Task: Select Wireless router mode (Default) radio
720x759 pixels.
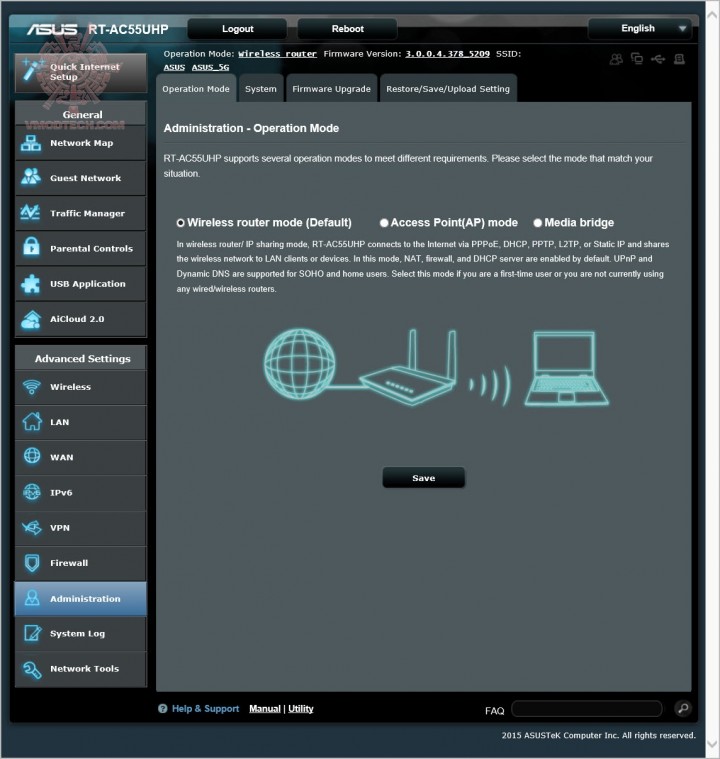Action: click(181, 223)
